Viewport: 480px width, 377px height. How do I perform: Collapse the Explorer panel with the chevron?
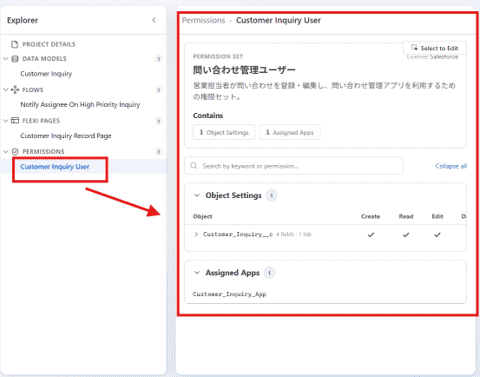(154, 20)
